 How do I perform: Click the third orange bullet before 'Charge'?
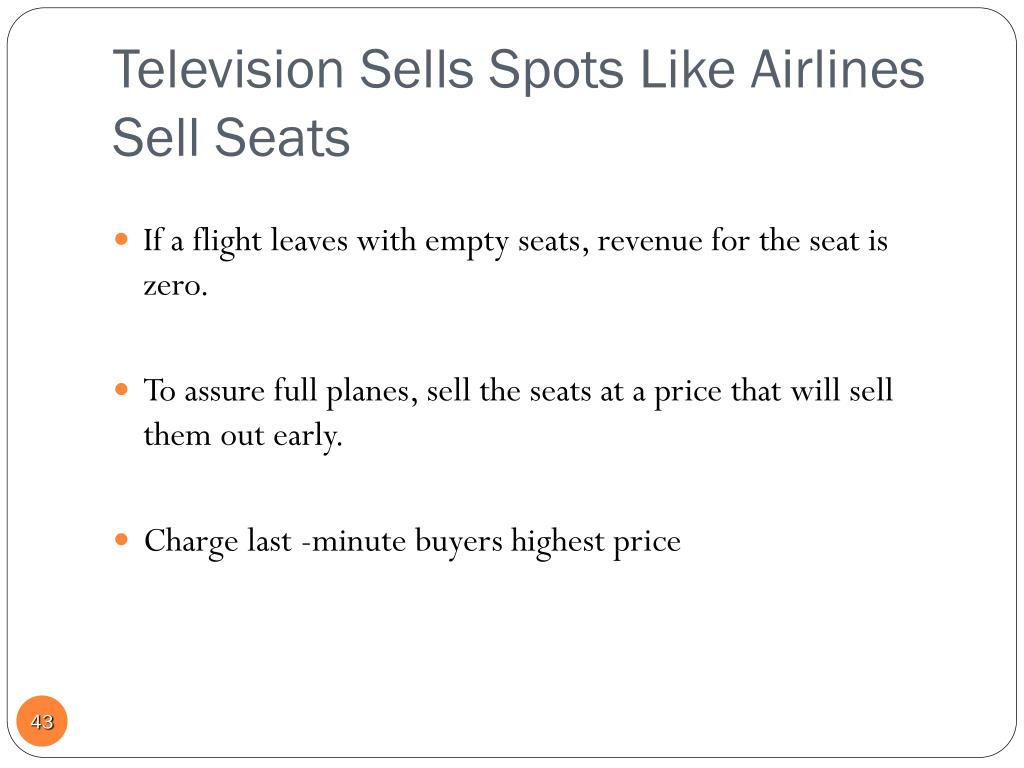click(121, 539)
